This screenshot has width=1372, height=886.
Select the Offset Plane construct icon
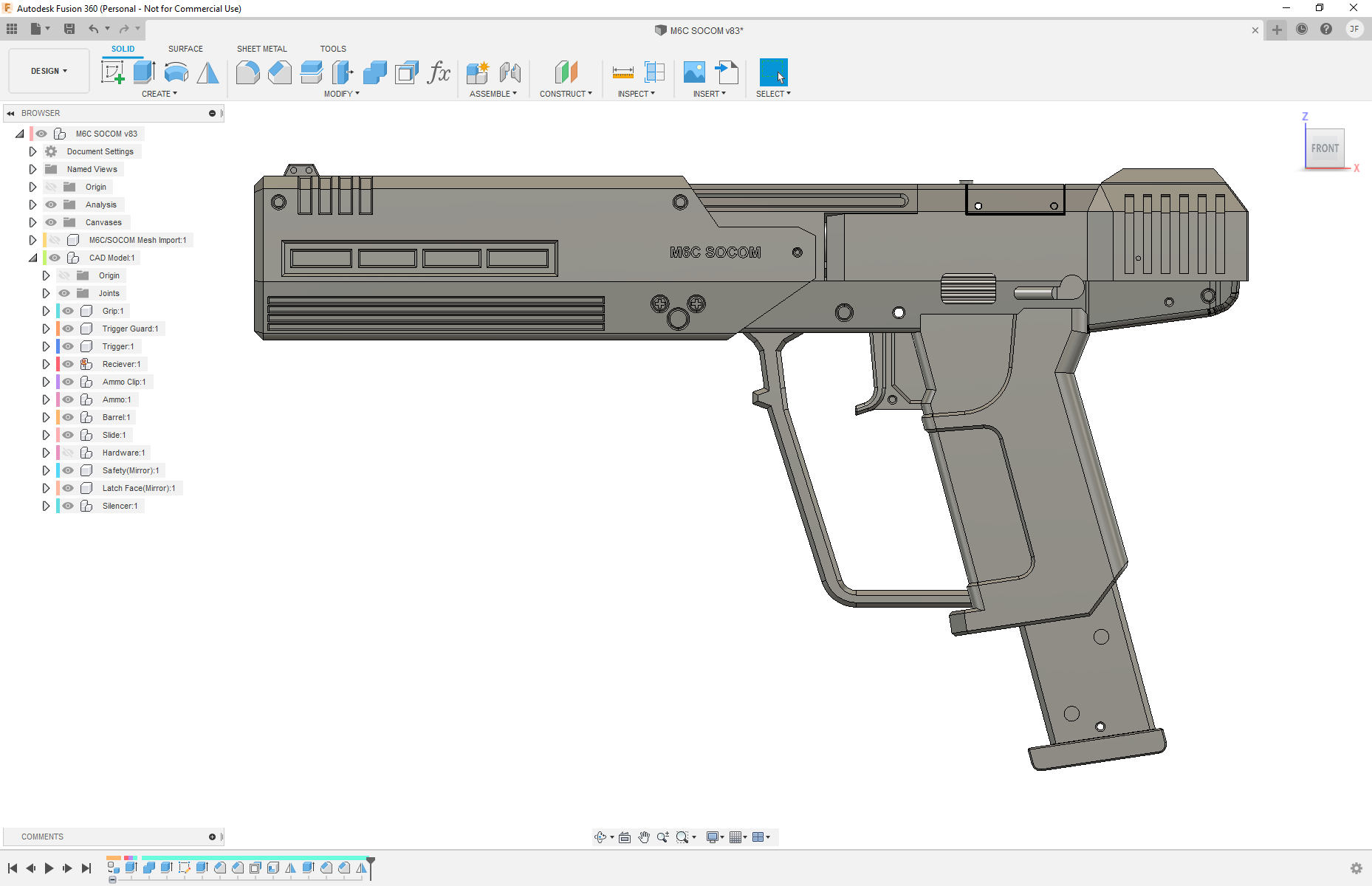click(x=566, y=72)
